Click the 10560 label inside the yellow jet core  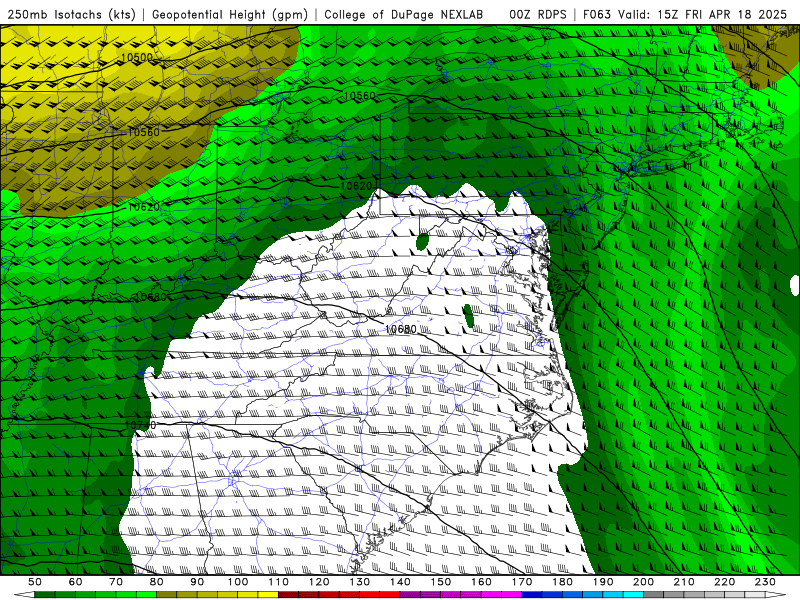coord(143,132)
